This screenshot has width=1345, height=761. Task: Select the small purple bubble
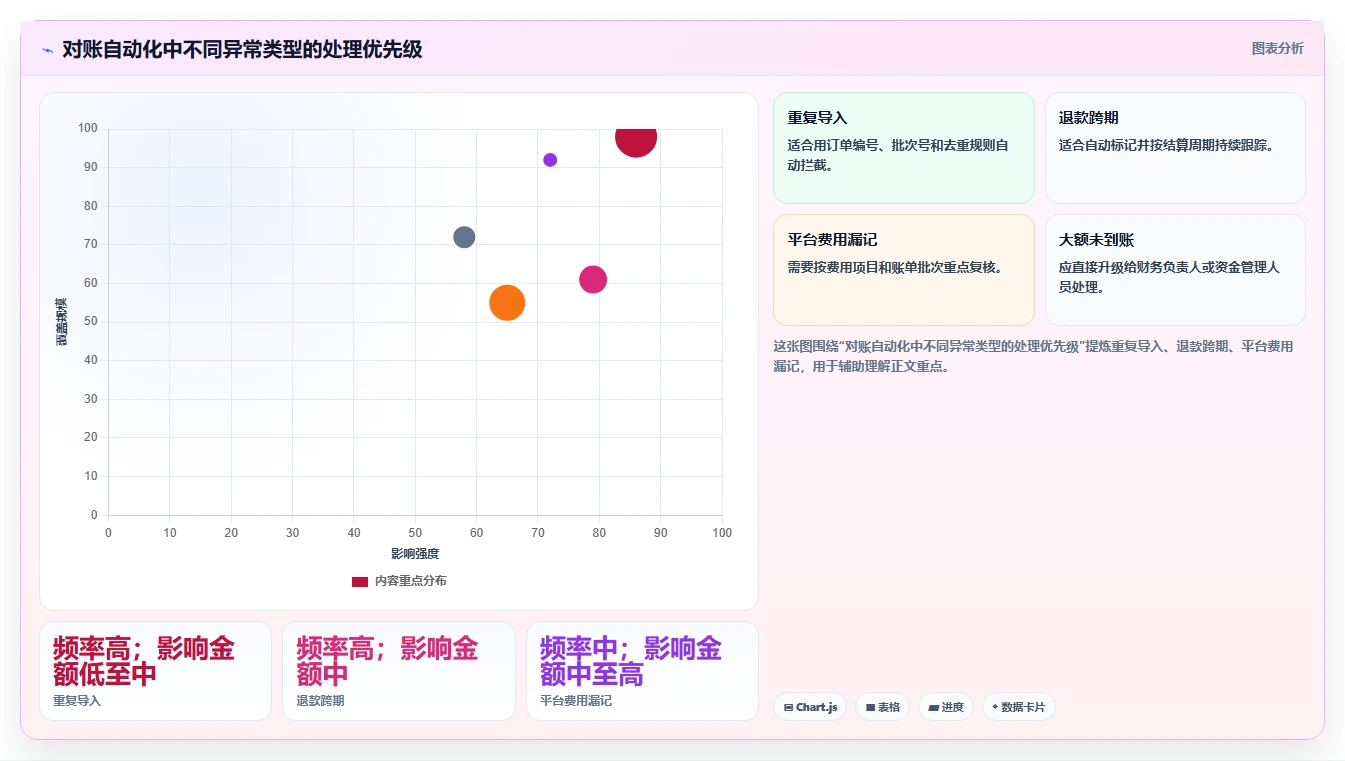[550, 160]
